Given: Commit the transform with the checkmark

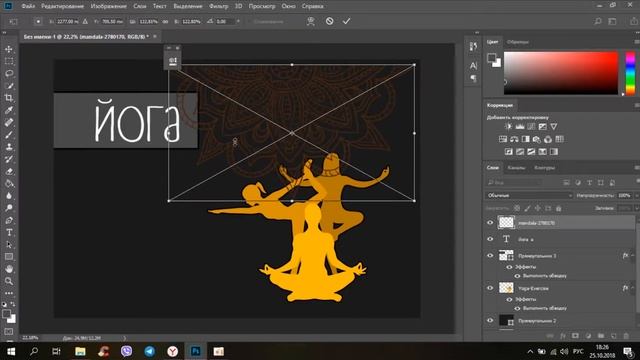Looking at the screenshot, I should click(346, 21).
